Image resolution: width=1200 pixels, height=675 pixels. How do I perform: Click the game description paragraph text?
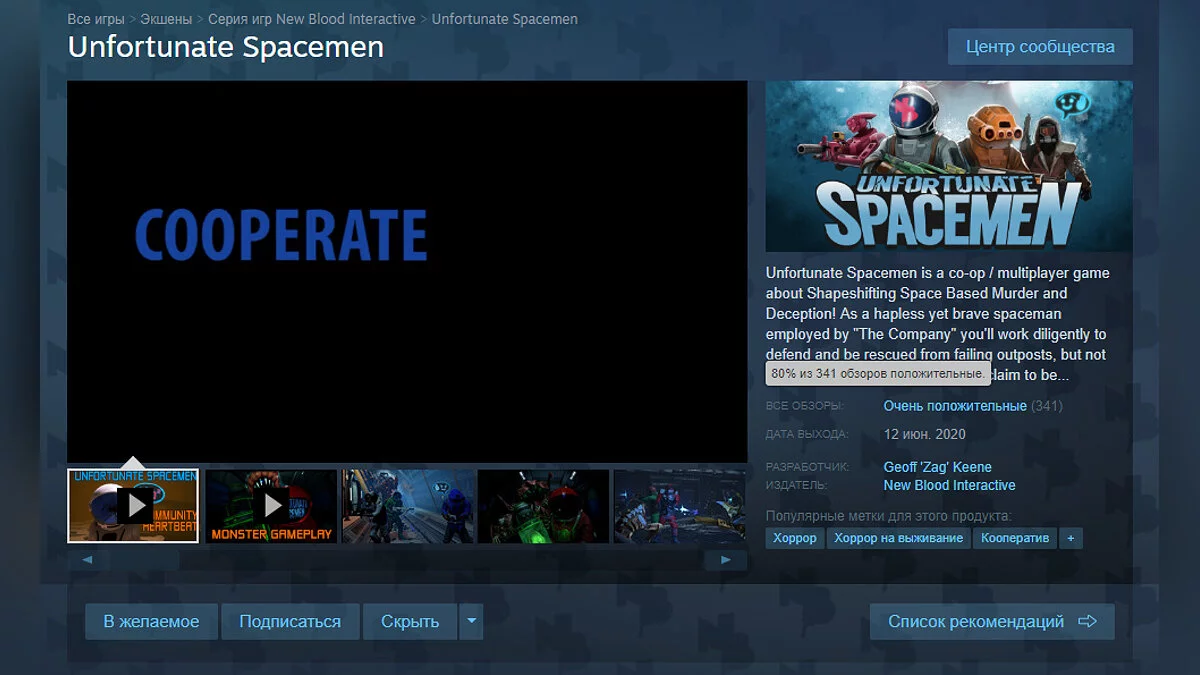pyautogui.click(x=939, y=324)
